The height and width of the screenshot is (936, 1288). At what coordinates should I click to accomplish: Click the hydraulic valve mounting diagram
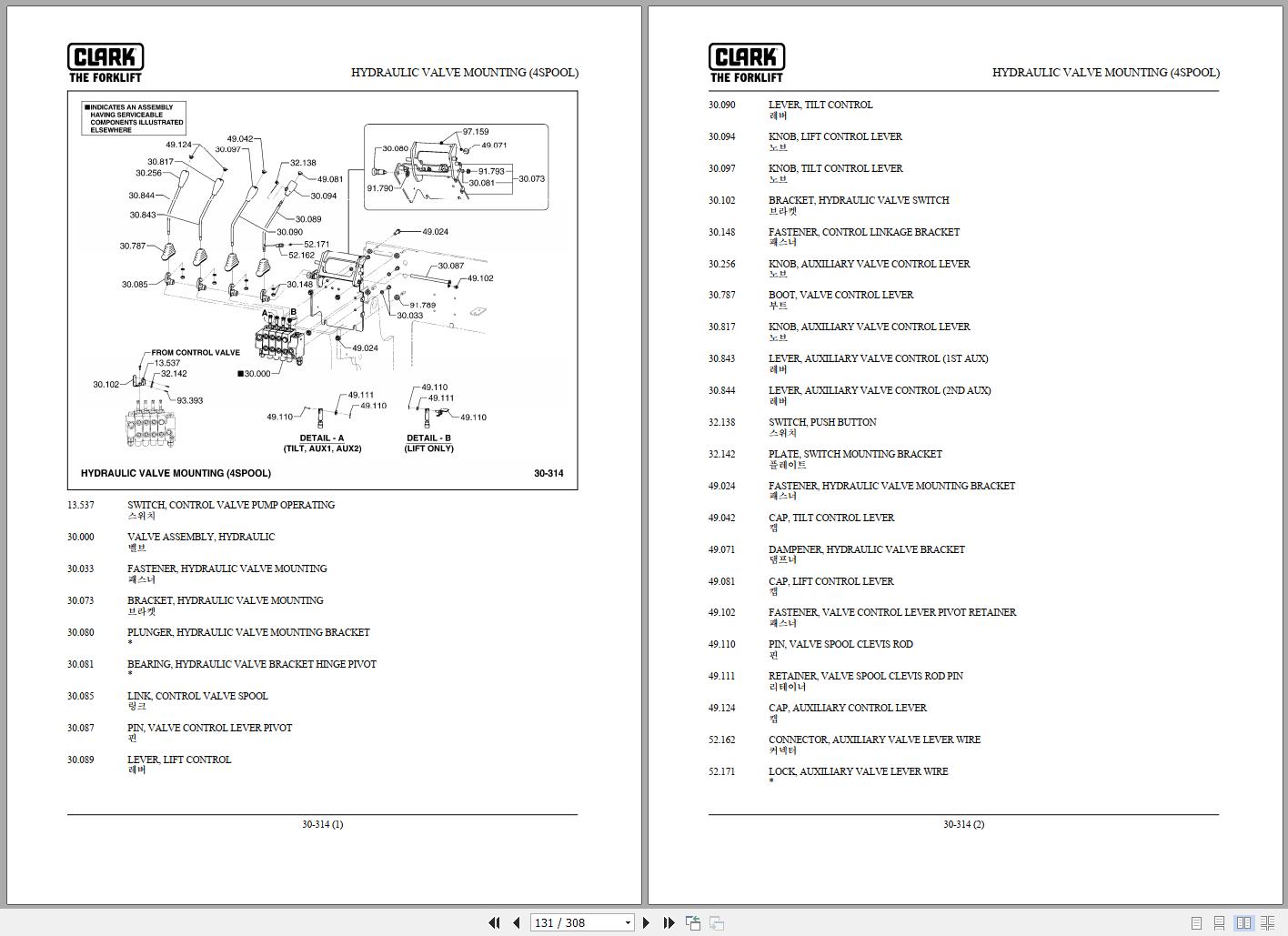pos(322,290)
